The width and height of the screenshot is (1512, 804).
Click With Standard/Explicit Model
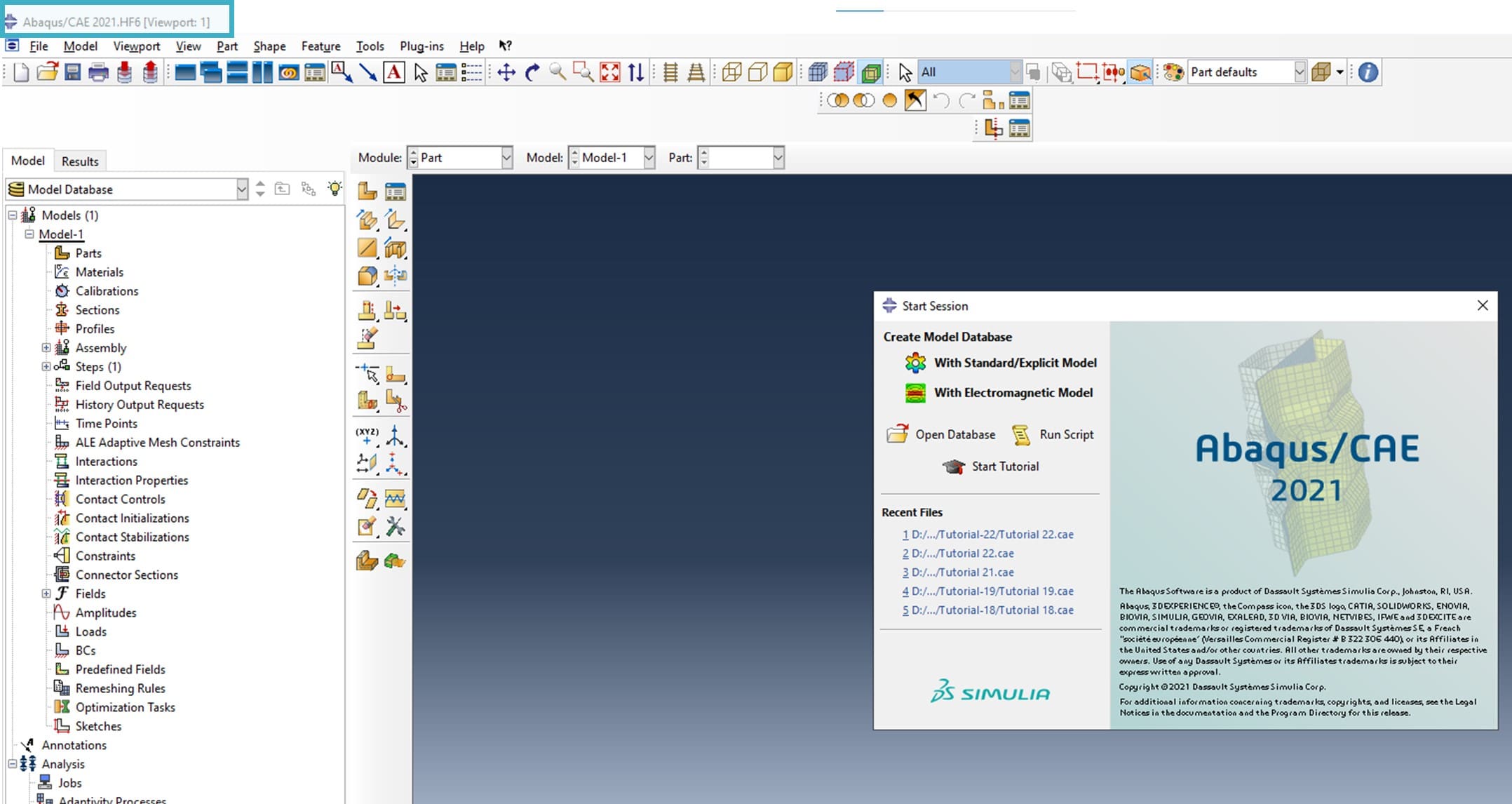(x=1001, y=363)
